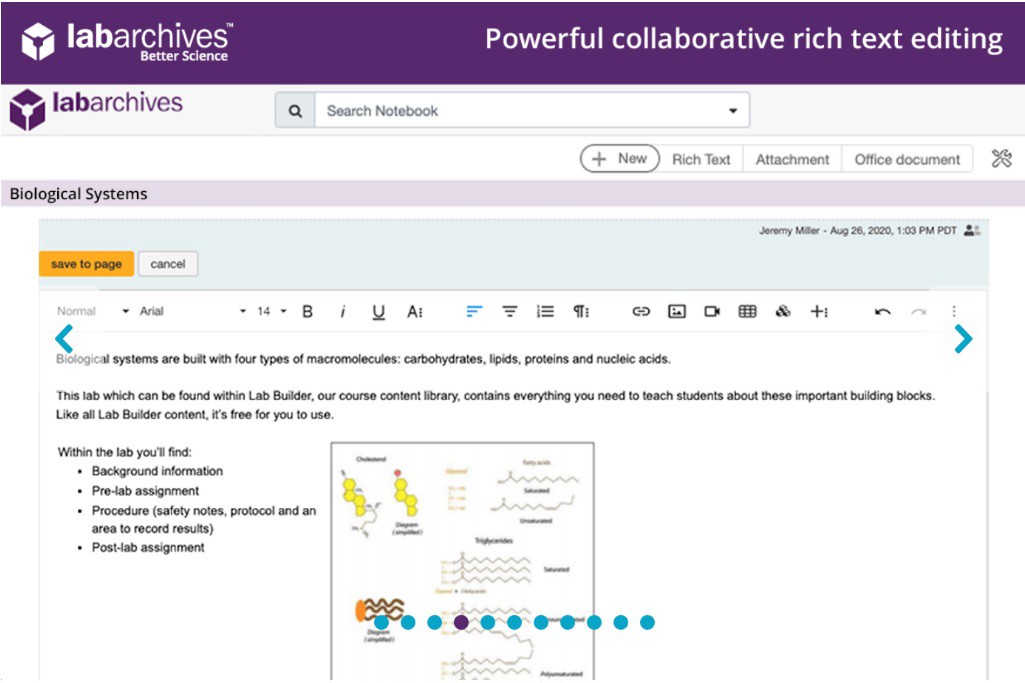Click the orange save to page button

pyautogui.click(x=86, y=264)
